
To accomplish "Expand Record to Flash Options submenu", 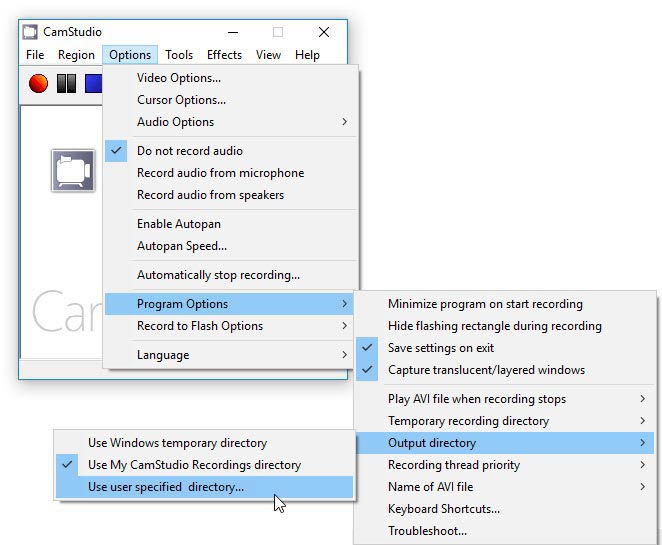I will pos(200,326).
